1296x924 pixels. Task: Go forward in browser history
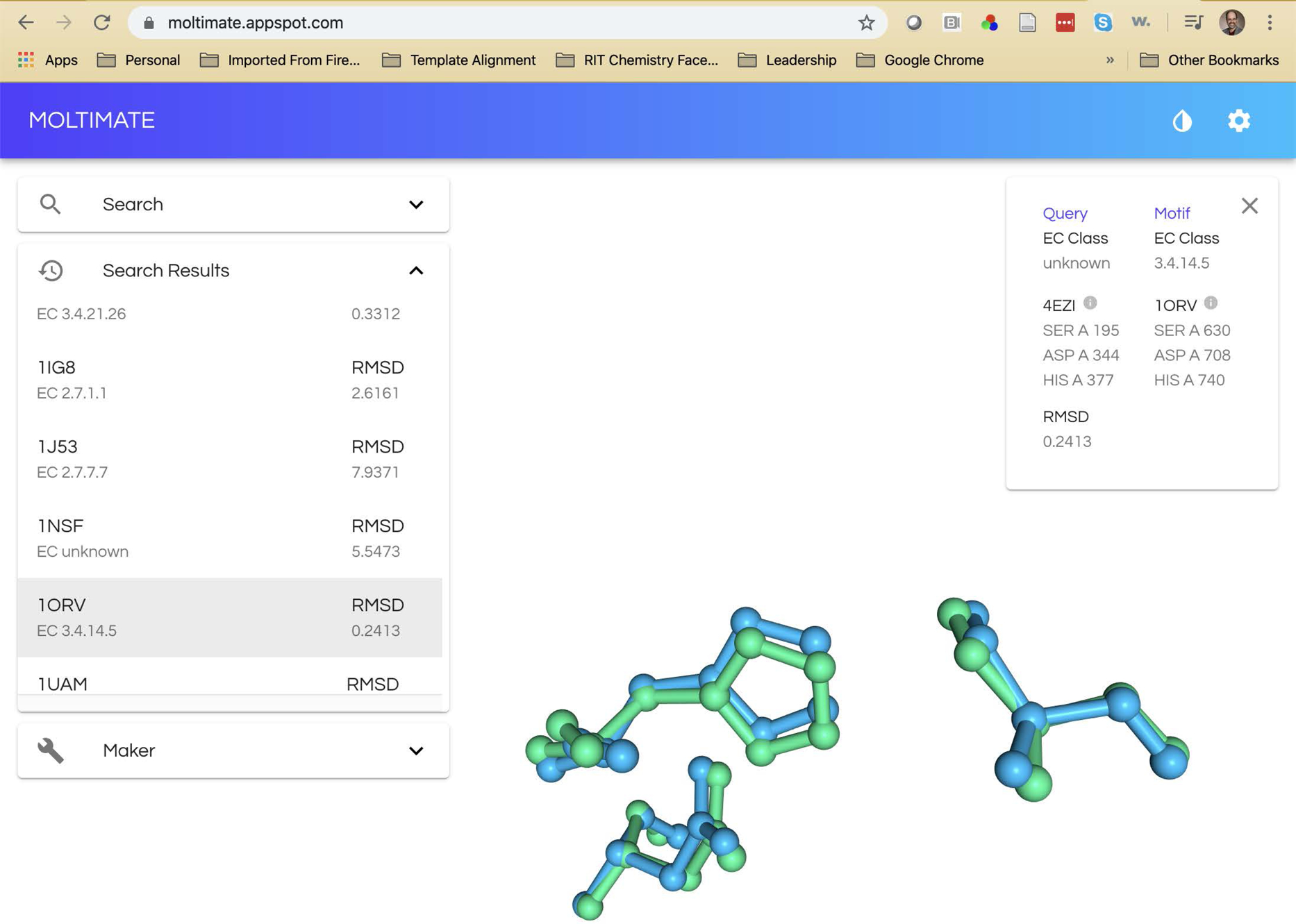(x=64, y=22)
